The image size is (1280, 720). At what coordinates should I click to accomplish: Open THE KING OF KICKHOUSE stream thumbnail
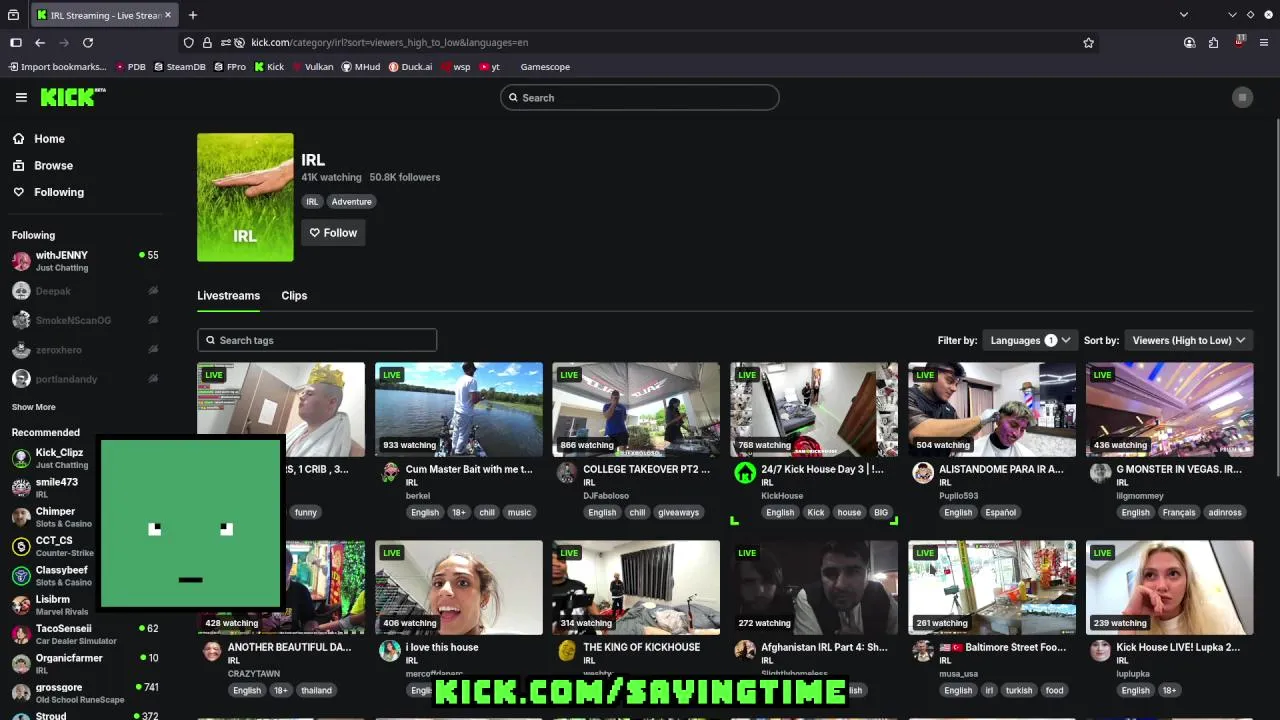coord(636,587)
